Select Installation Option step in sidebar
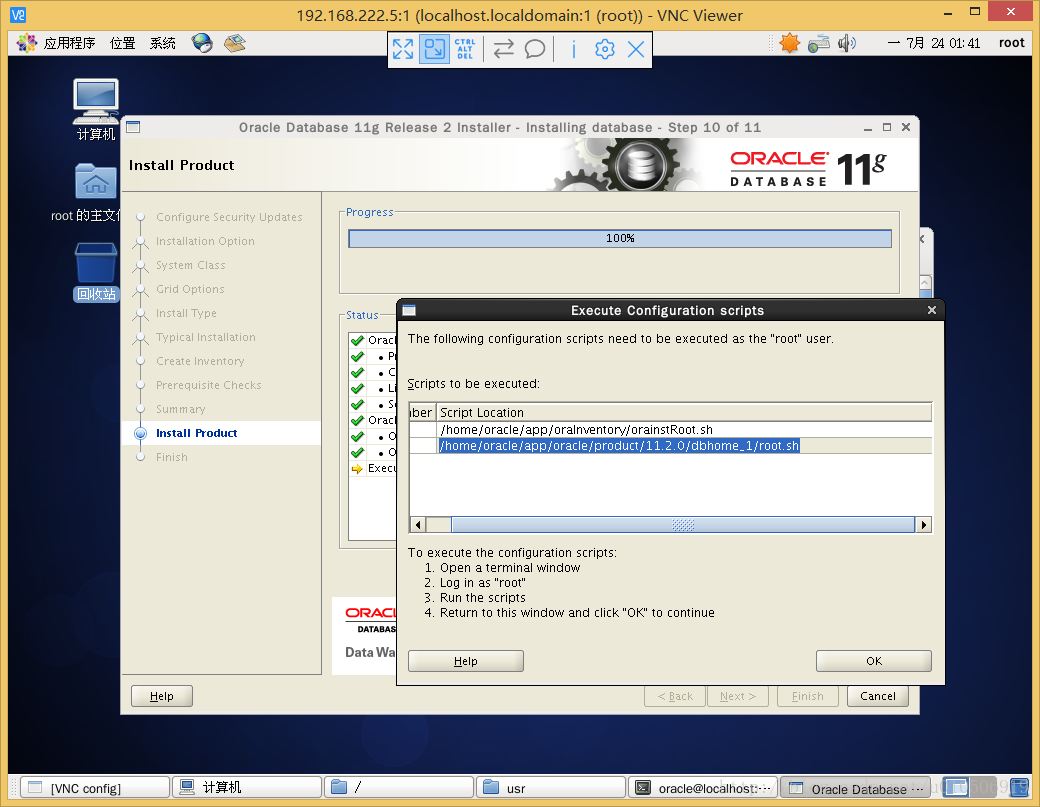The height and width of the screenshot is (807, 1040). coord(205,241)
